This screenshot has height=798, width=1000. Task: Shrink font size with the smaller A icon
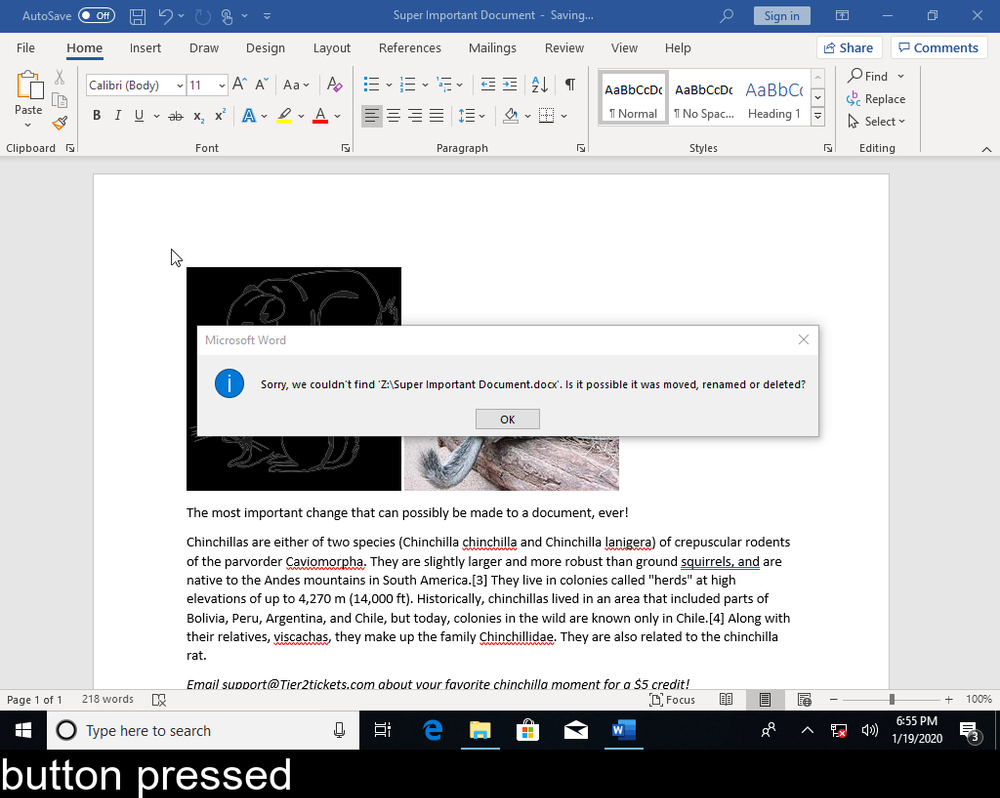261,84
